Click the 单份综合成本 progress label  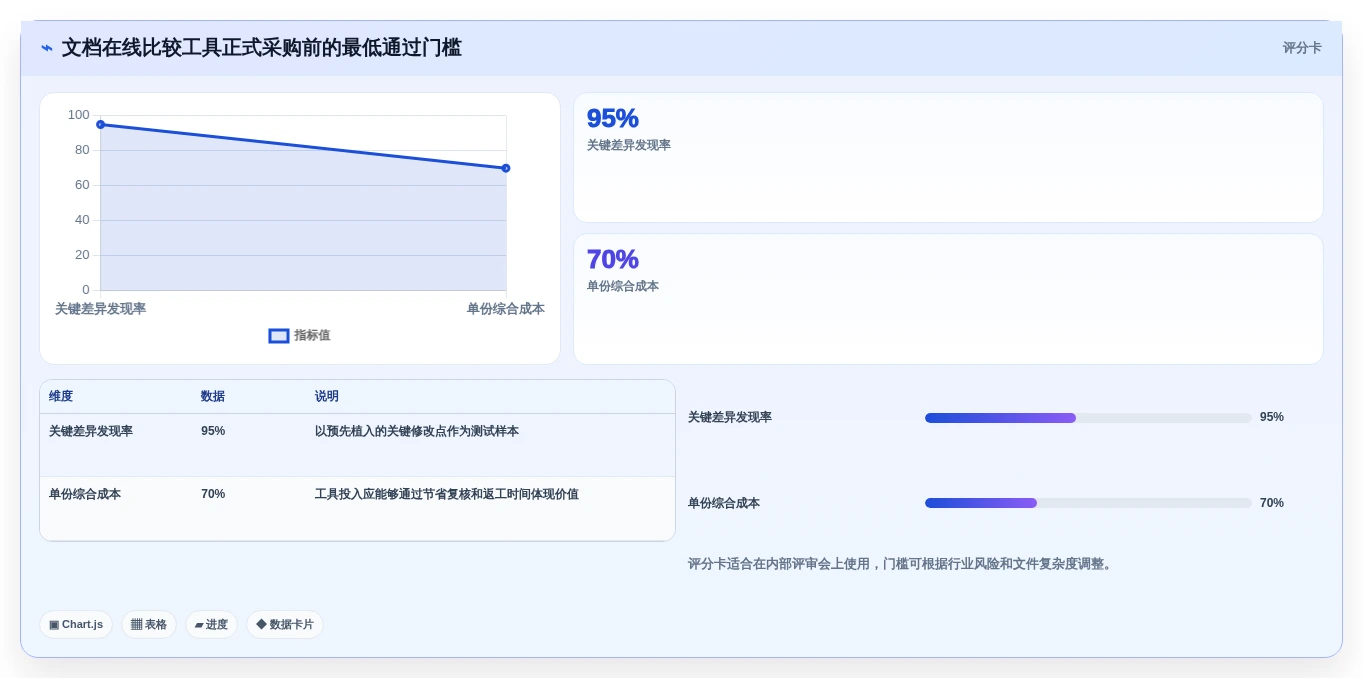tap(724, 503)
